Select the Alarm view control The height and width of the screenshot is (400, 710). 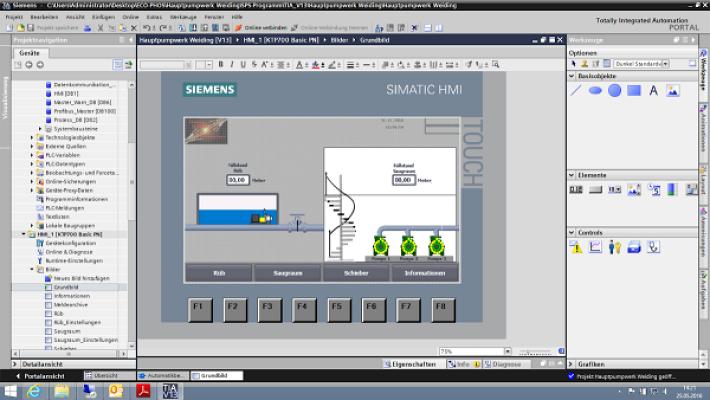(576, 247)
